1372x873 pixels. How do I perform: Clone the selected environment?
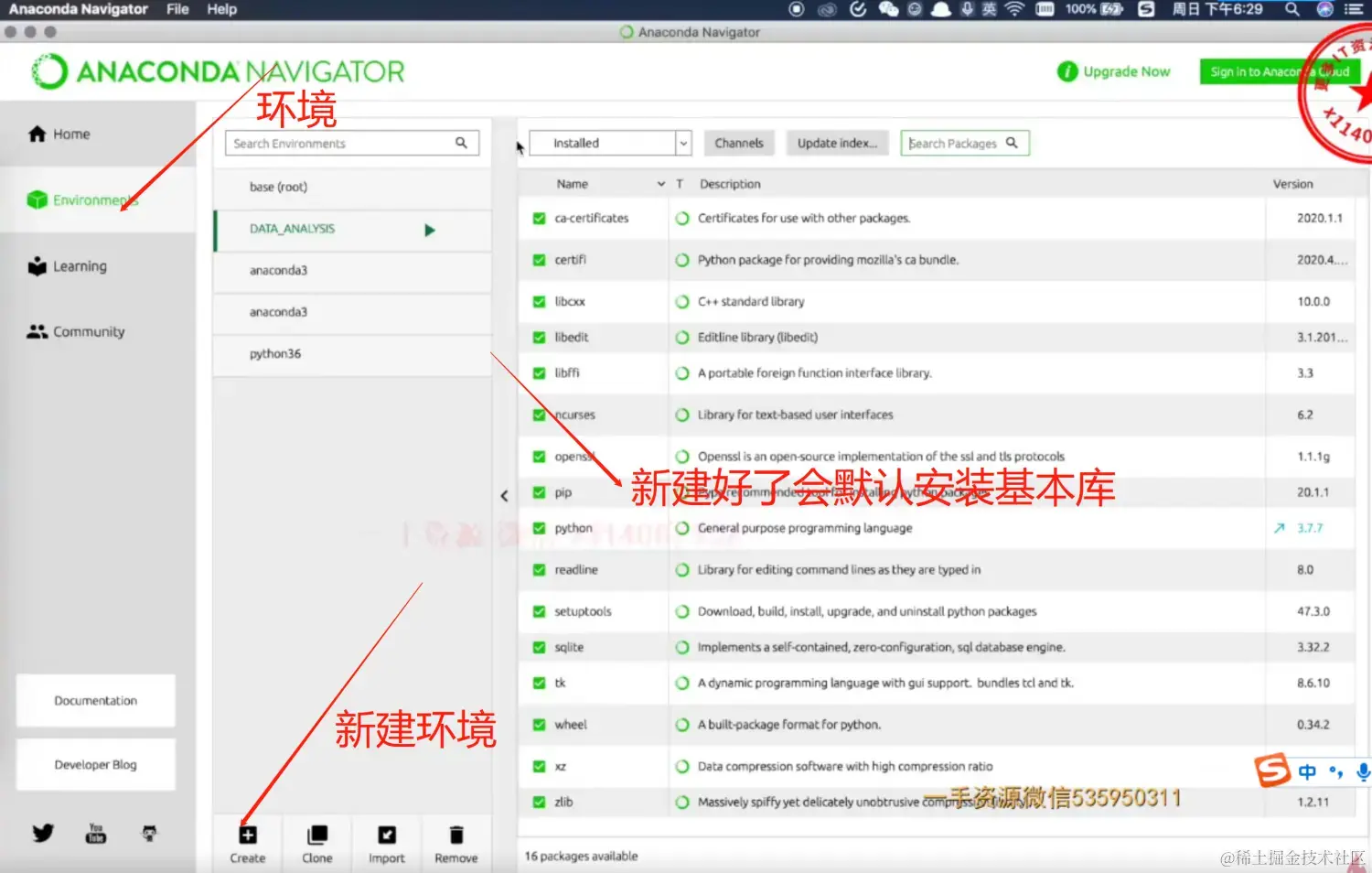point(317,844)
